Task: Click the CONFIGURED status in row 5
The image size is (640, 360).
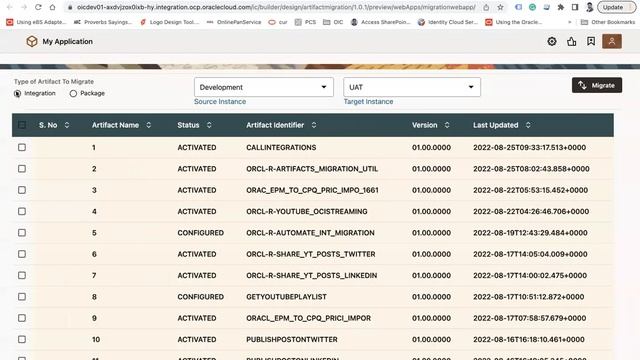Action: (x=200, y=233)
